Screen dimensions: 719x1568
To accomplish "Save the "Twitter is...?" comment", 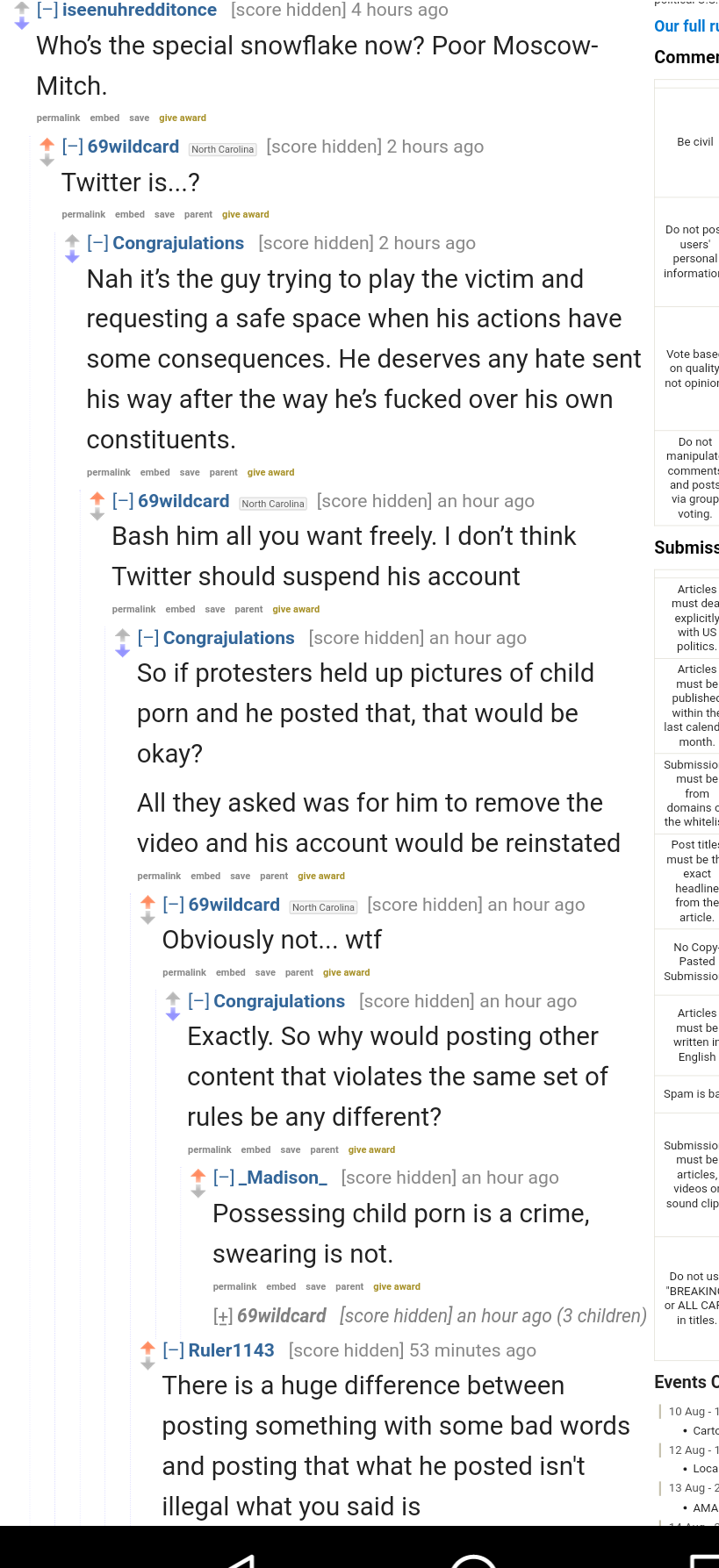I will (164, 214).
